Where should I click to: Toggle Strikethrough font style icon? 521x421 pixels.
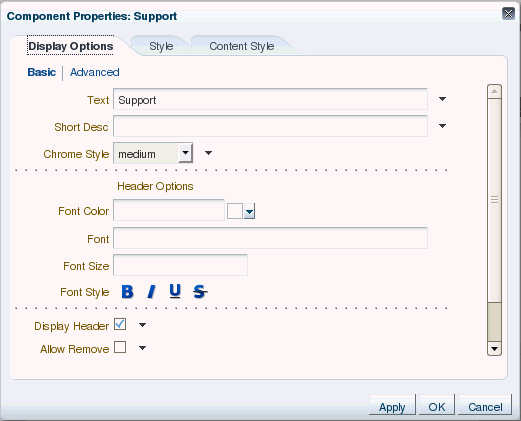coord(200,292)
